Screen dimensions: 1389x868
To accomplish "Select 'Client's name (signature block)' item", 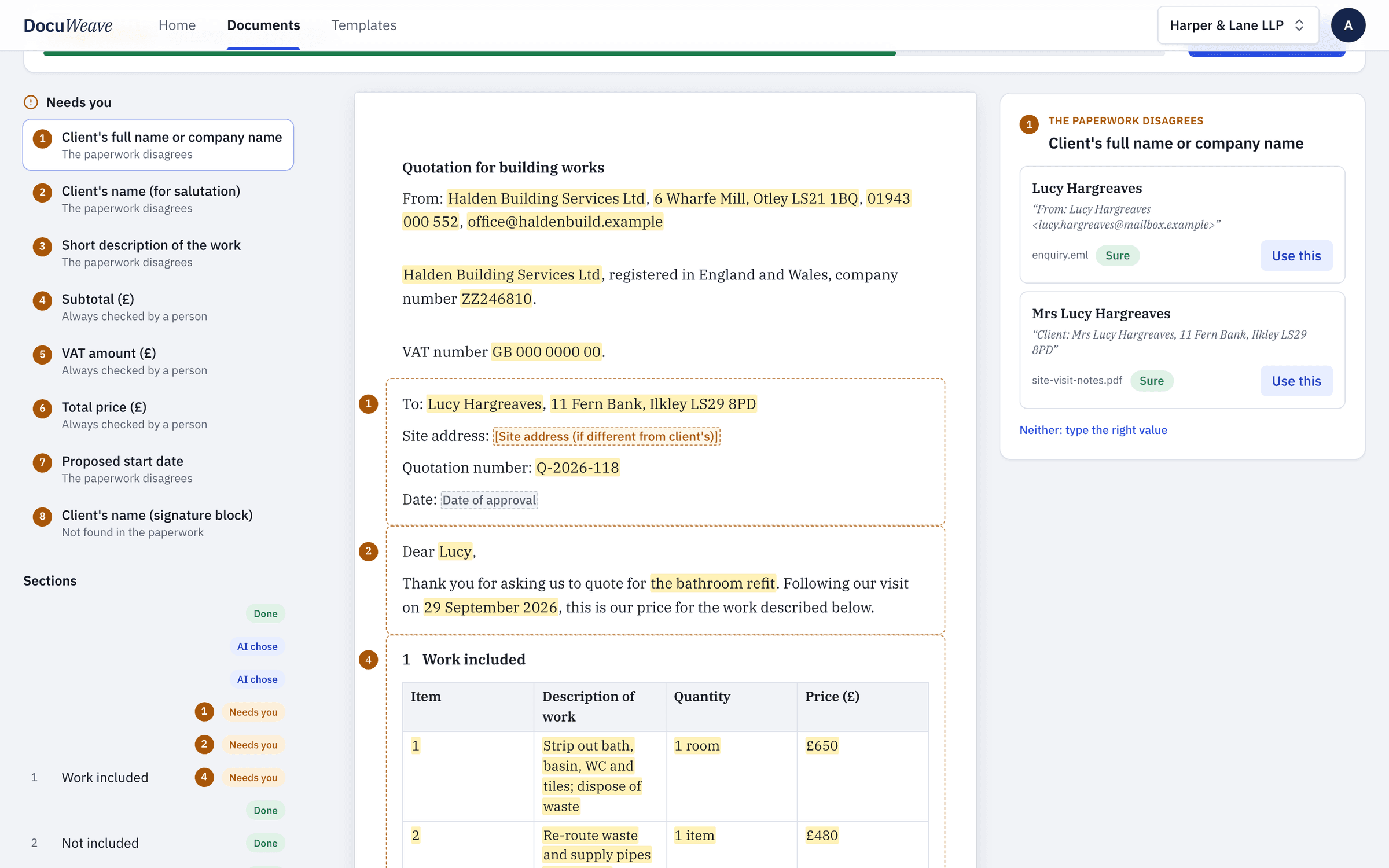I will 158,523.
